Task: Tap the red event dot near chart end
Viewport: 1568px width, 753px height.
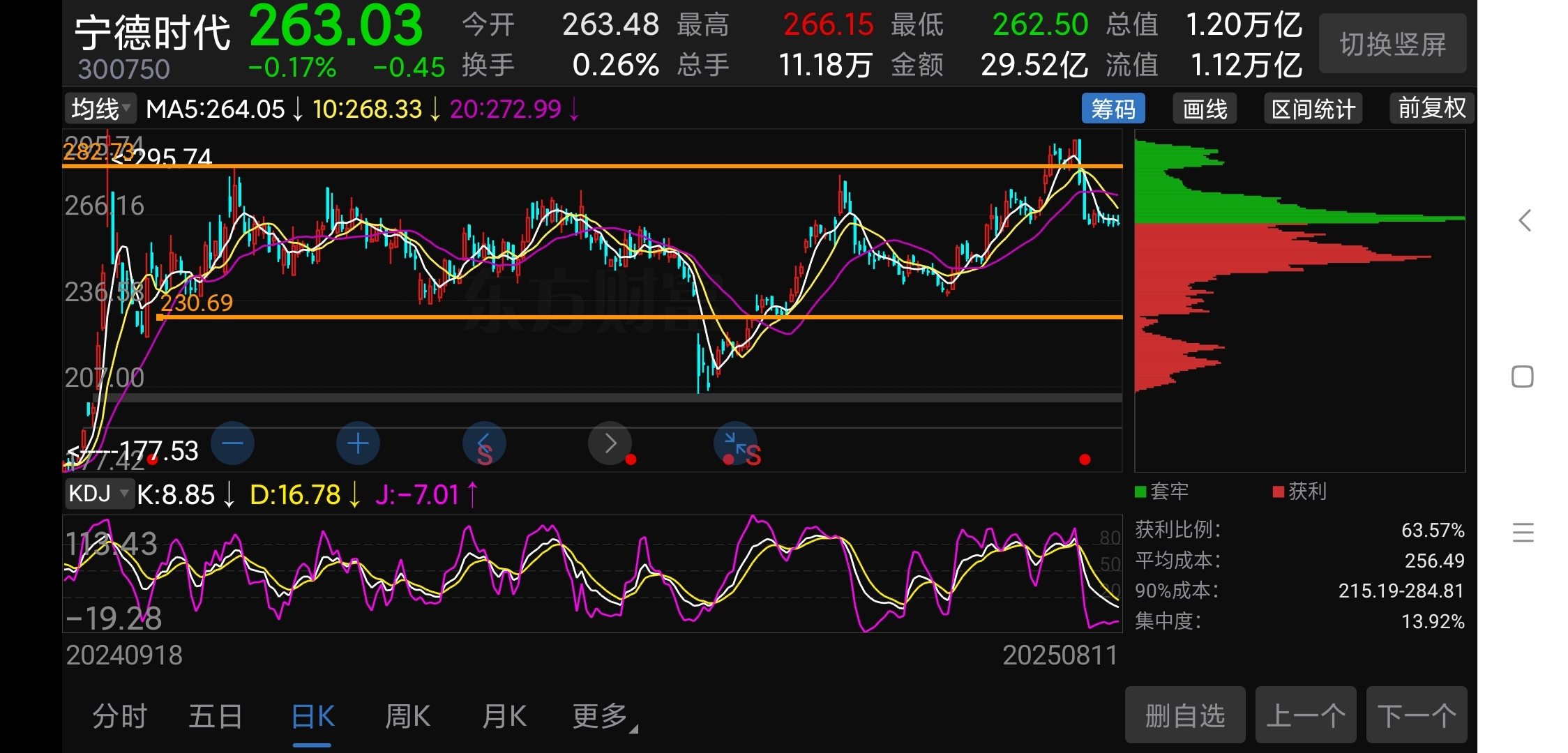Action: point(1085,459)
